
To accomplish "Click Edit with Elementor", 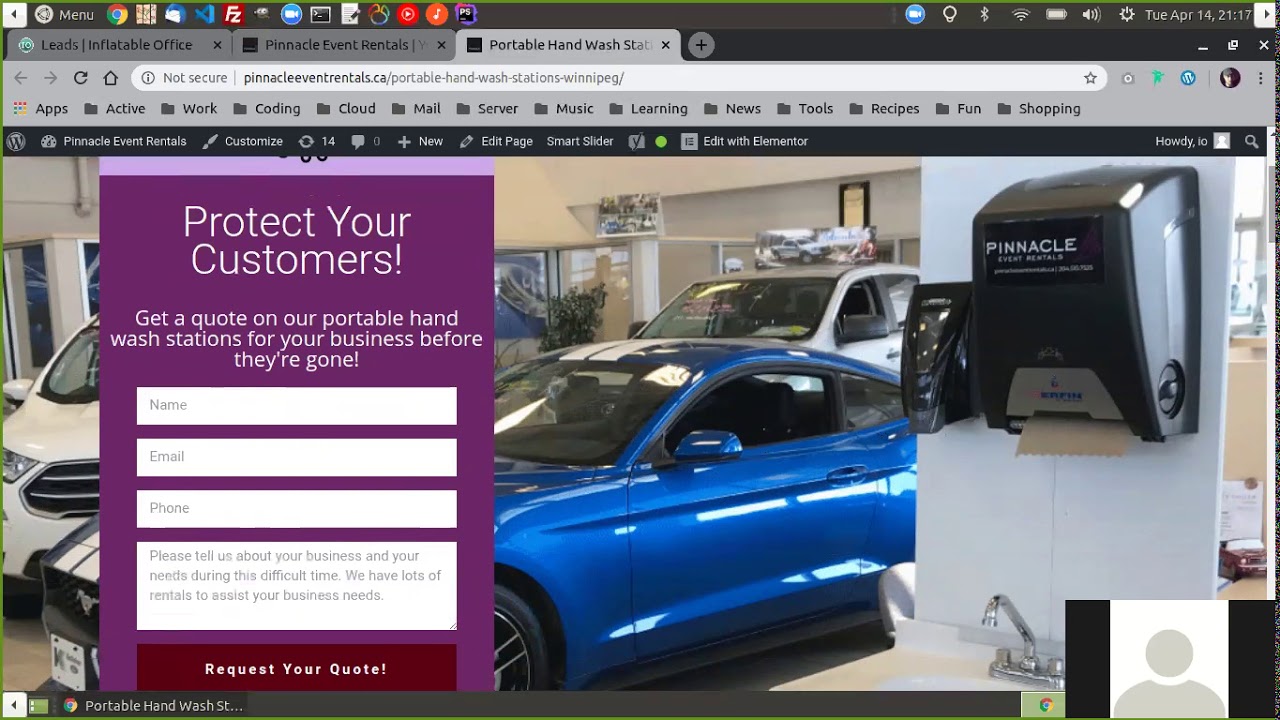I will [x=745, y=141].
